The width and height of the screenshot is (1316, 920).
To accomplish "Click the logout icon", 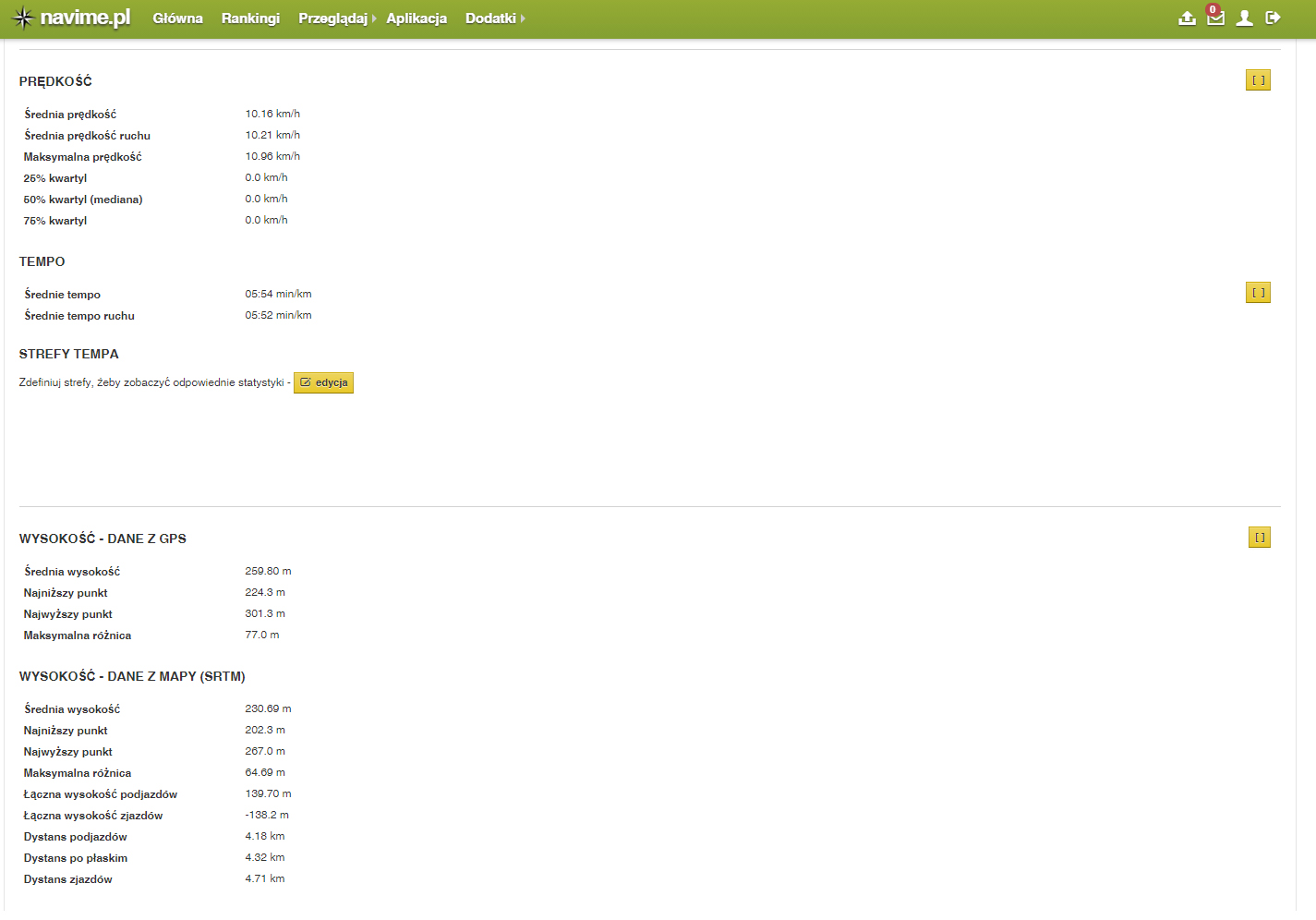I will [1273, 18].
